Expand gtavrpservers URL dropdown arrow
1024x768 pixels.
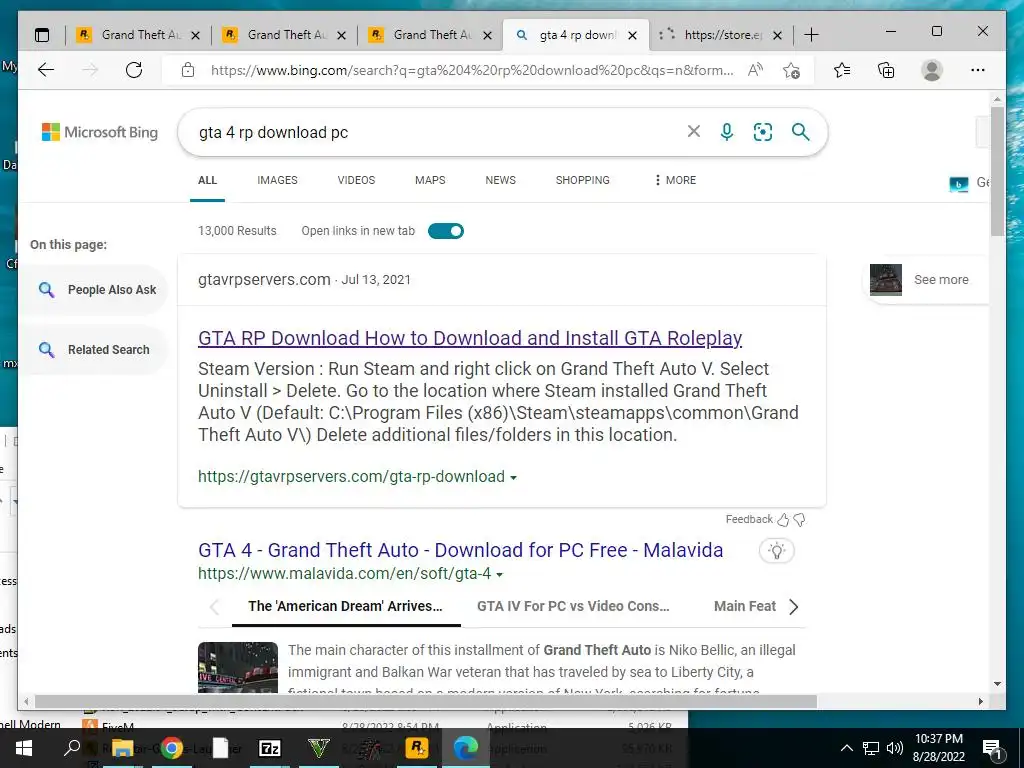513,478
